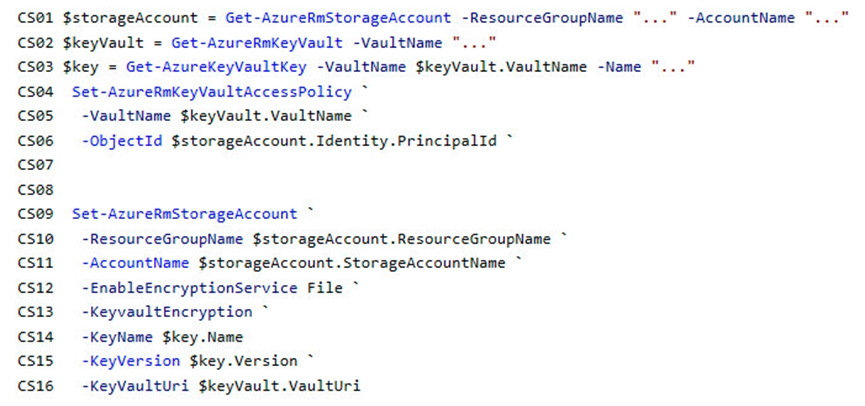Image resolution: width=865 pixels, height=406 pixels.
Task: Click the -KeyVersion parameter on CS15
Action: pyautogui.click(x=131, y=361)
